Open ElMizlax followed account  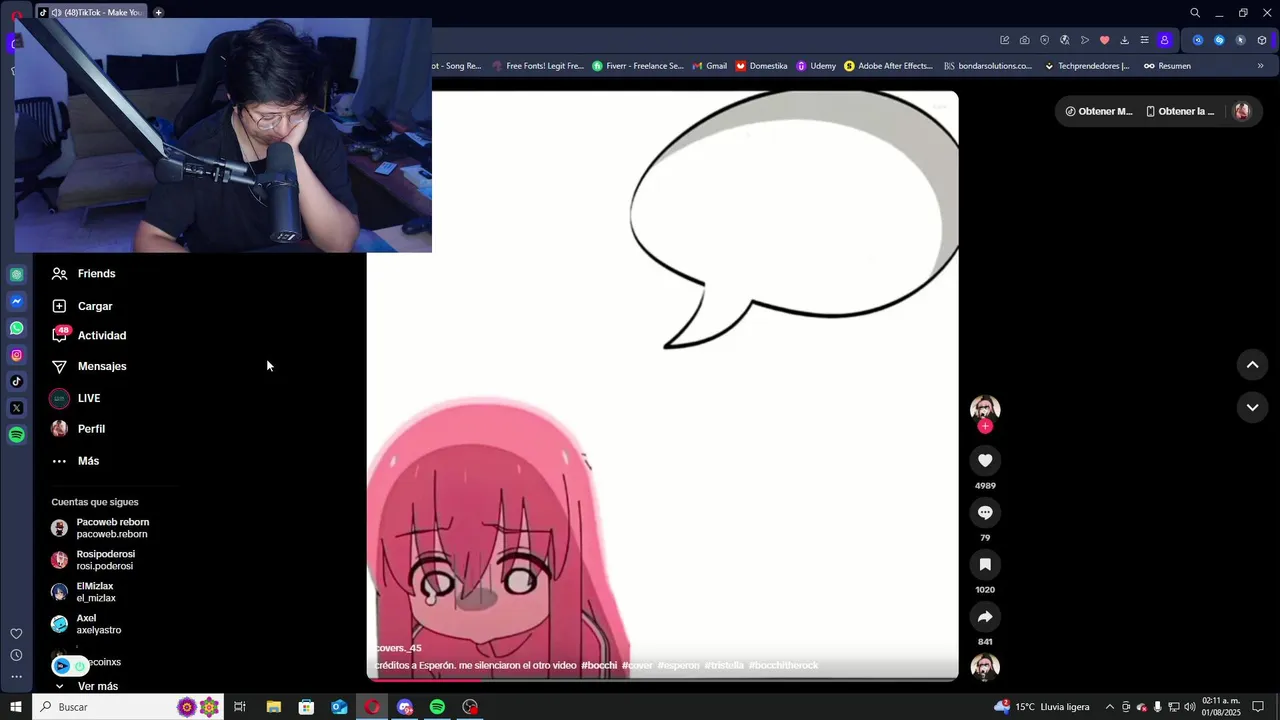point(83,592)
